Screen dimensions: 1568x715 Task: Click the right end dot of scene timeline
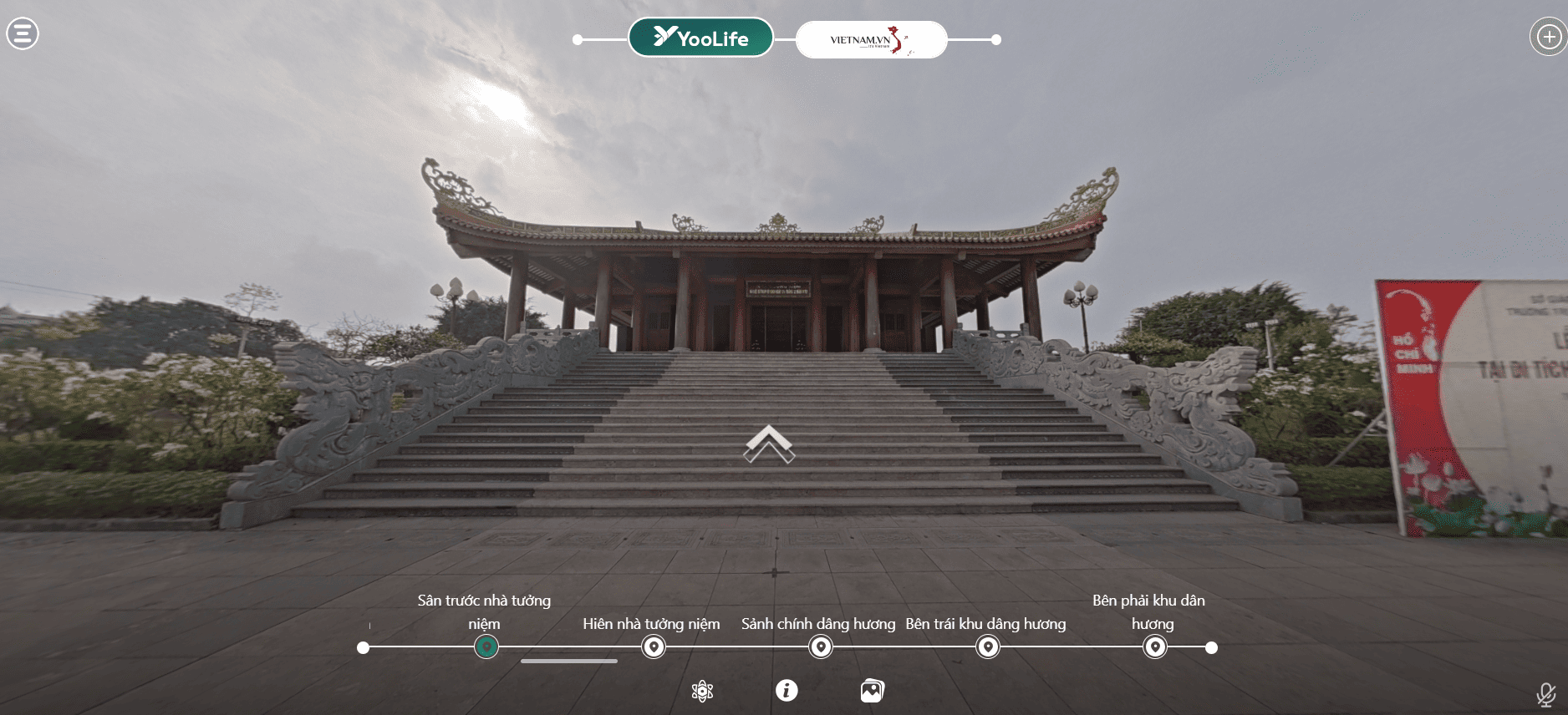click(x=1212, y=647)
